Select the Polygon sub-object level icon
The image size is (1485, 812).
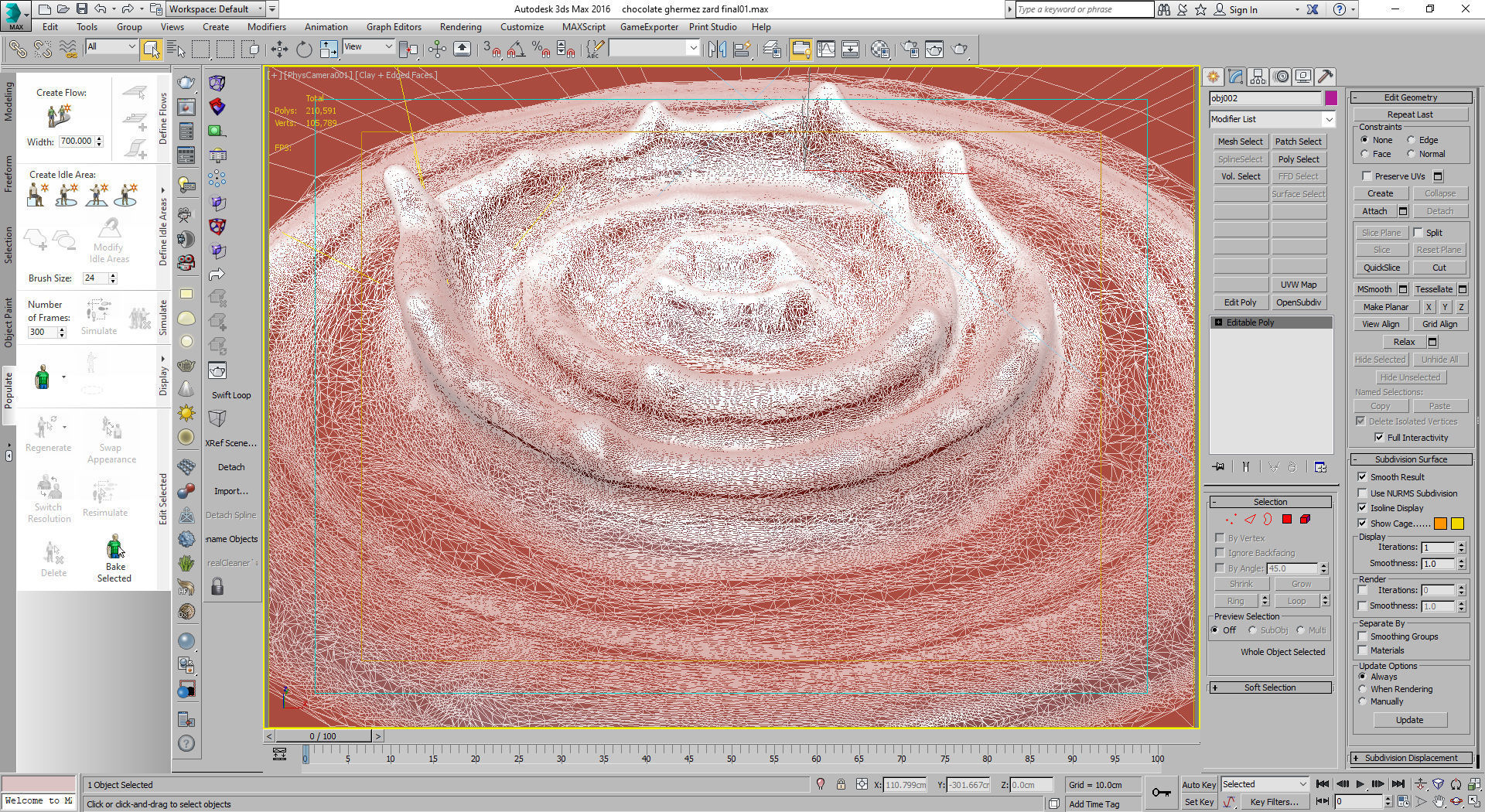click(1287, 519)
